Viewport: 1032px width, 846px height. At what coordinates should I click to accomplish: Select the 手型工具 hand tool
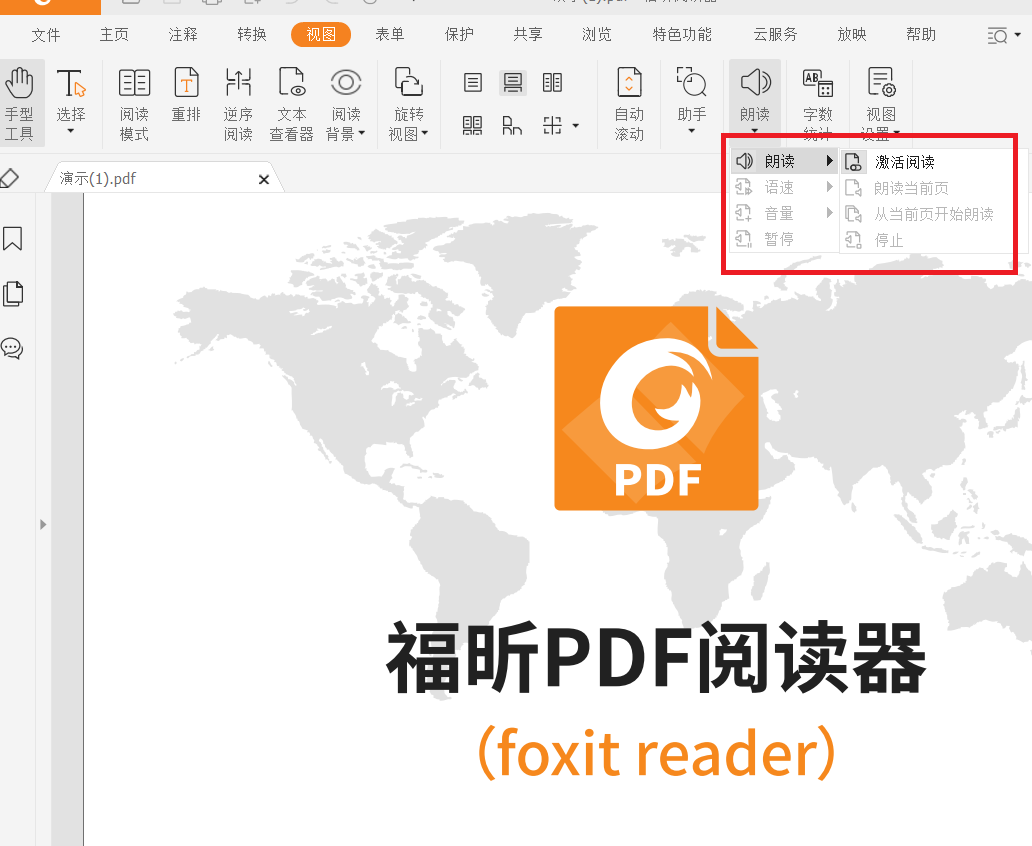21,100
